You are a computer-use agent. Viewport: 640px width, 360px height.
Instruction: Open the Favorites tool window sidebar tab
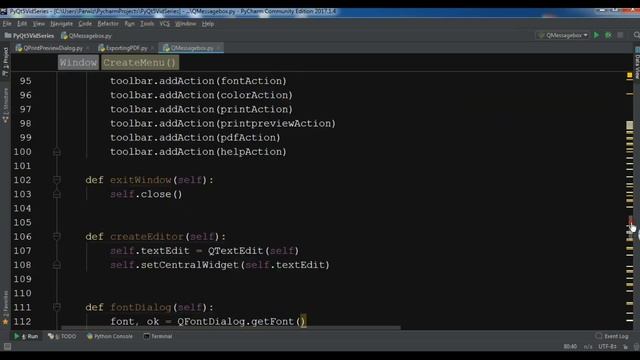pyautogui.click(x=5, y=308)
